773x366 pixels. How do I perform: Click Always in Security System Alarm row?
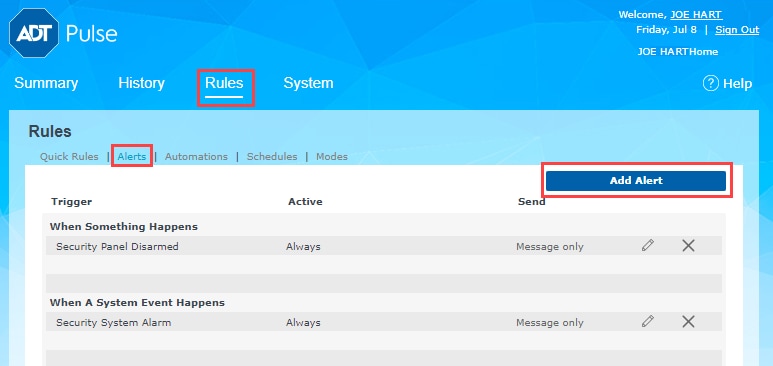[303, 323]
